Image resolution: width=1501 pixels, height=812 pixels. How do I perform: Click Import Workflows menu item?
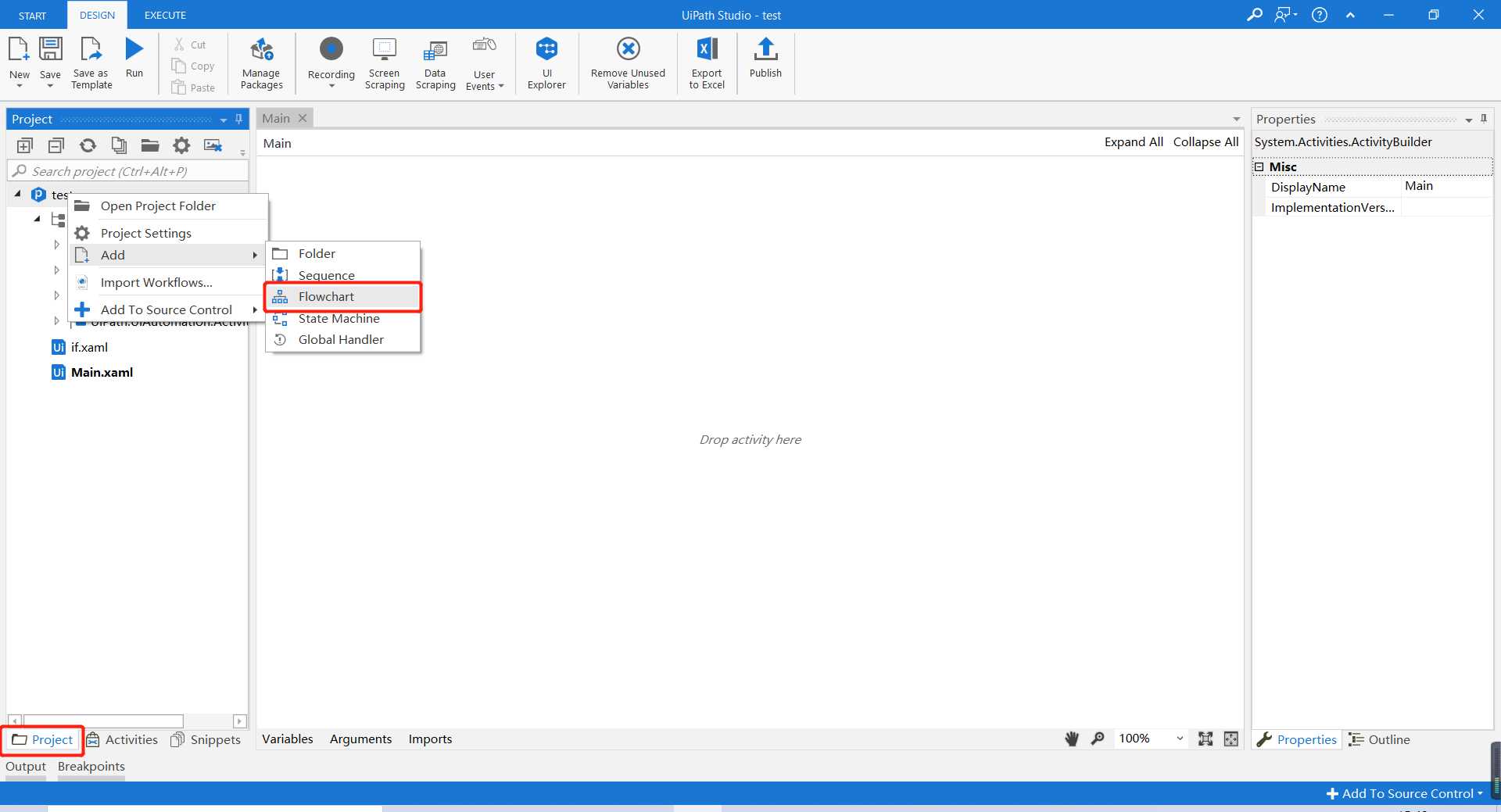click(x=168, y=282)
